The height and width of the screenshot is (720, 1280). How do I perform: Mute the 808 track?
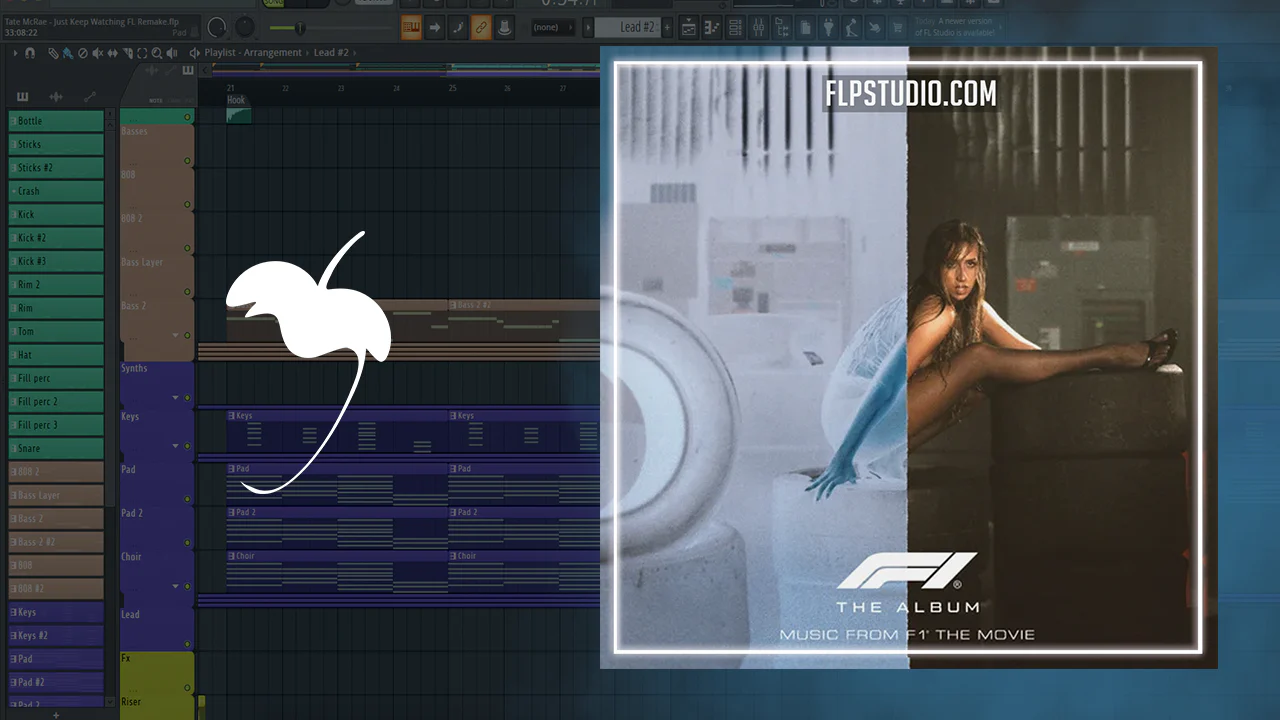click(x=187, y=205)
